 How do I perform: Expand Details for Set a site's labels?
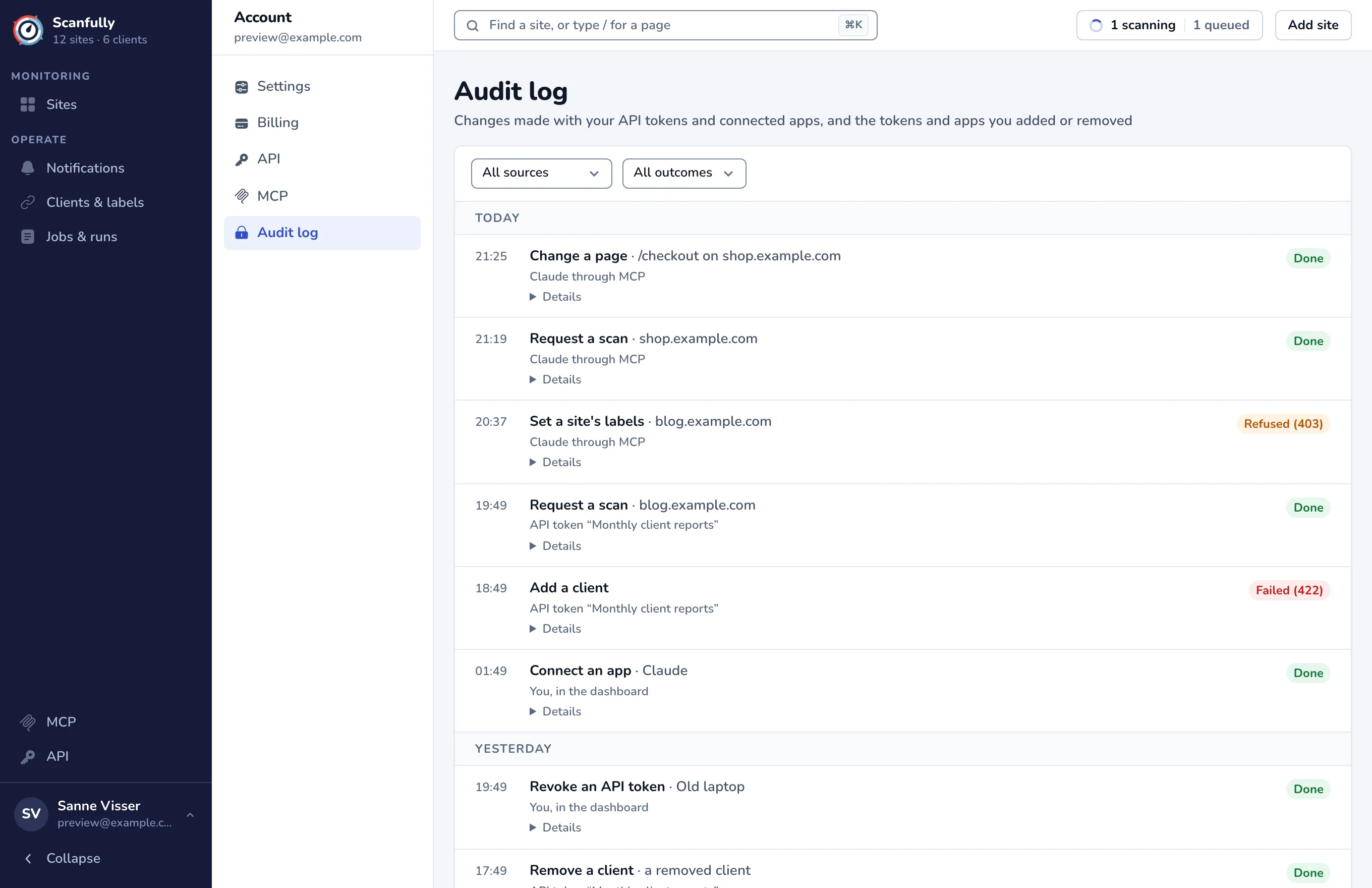tap(555, 463)
